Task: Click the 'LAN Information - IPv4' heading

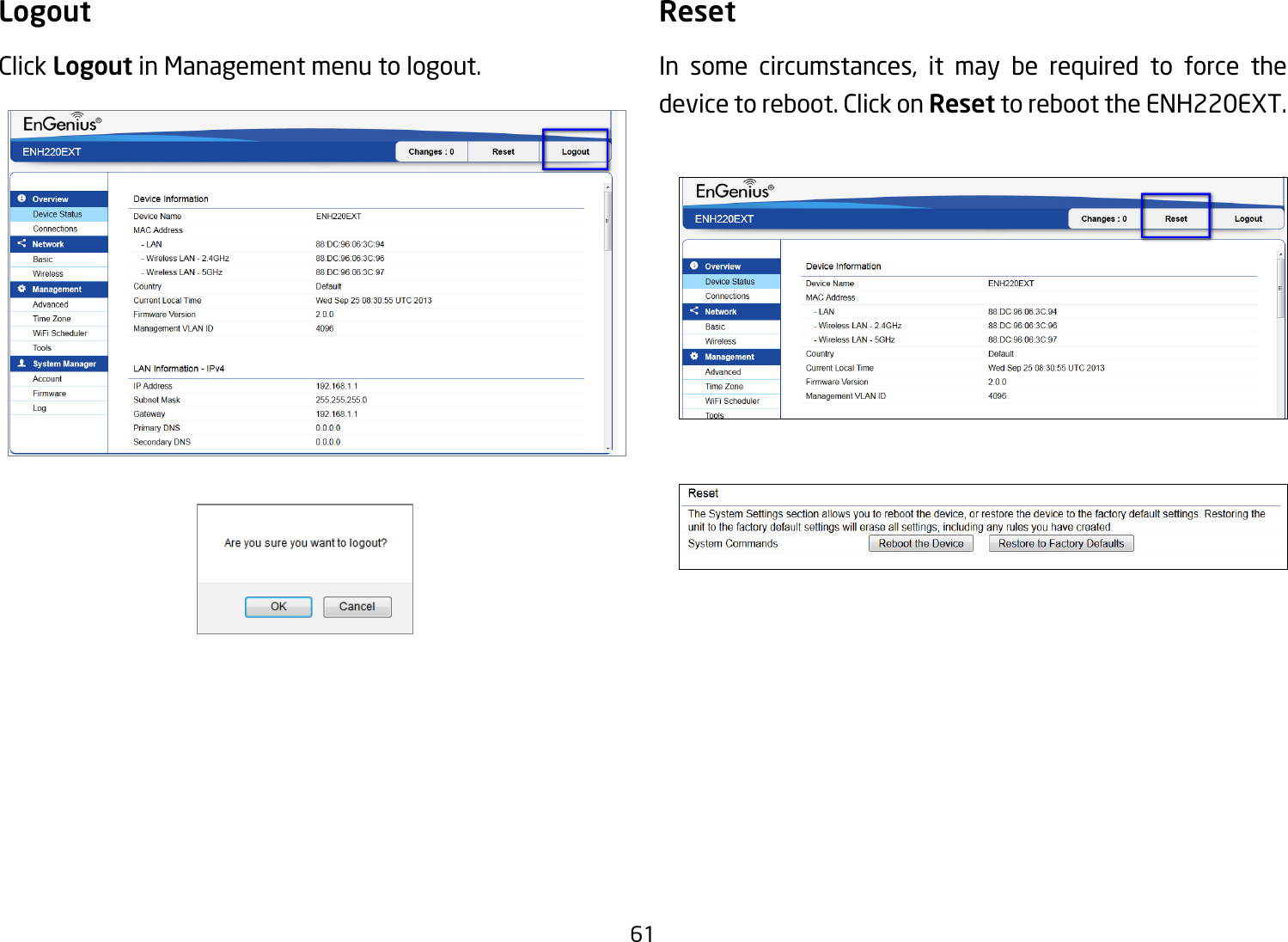Action: 179,369
